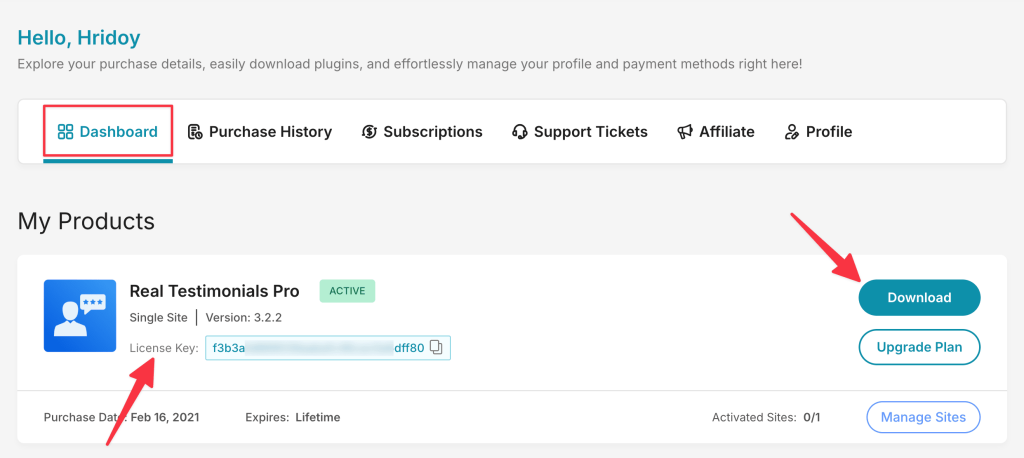1024x458 pixels.
Task: Click the Activated Sites: 0/1 text
Action: pyautogui.click(x=766, y=417)
